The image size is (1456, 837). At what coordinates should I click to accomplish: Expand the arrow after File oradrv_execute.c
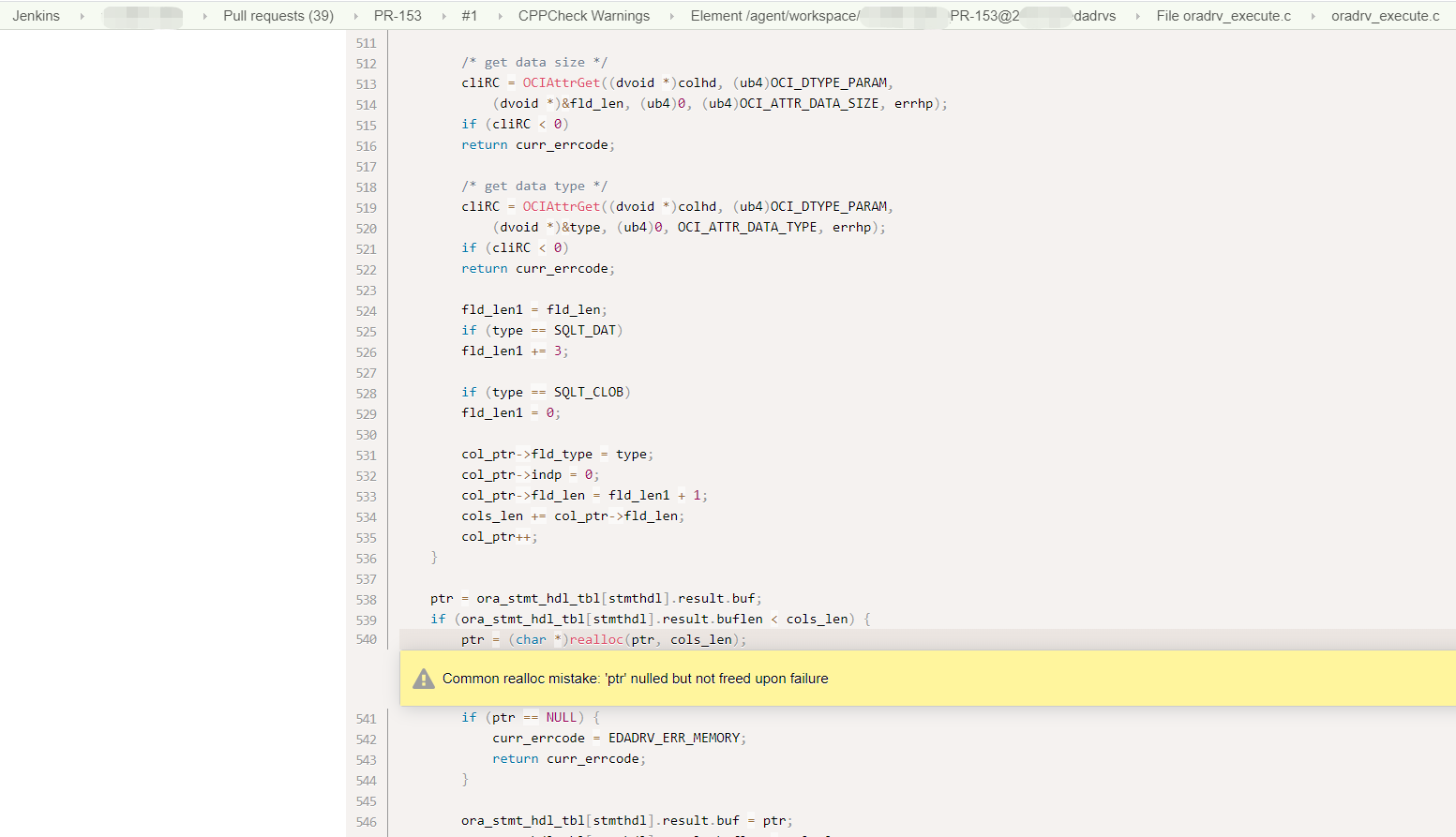pyautogui.click(x=1312, y=16)
